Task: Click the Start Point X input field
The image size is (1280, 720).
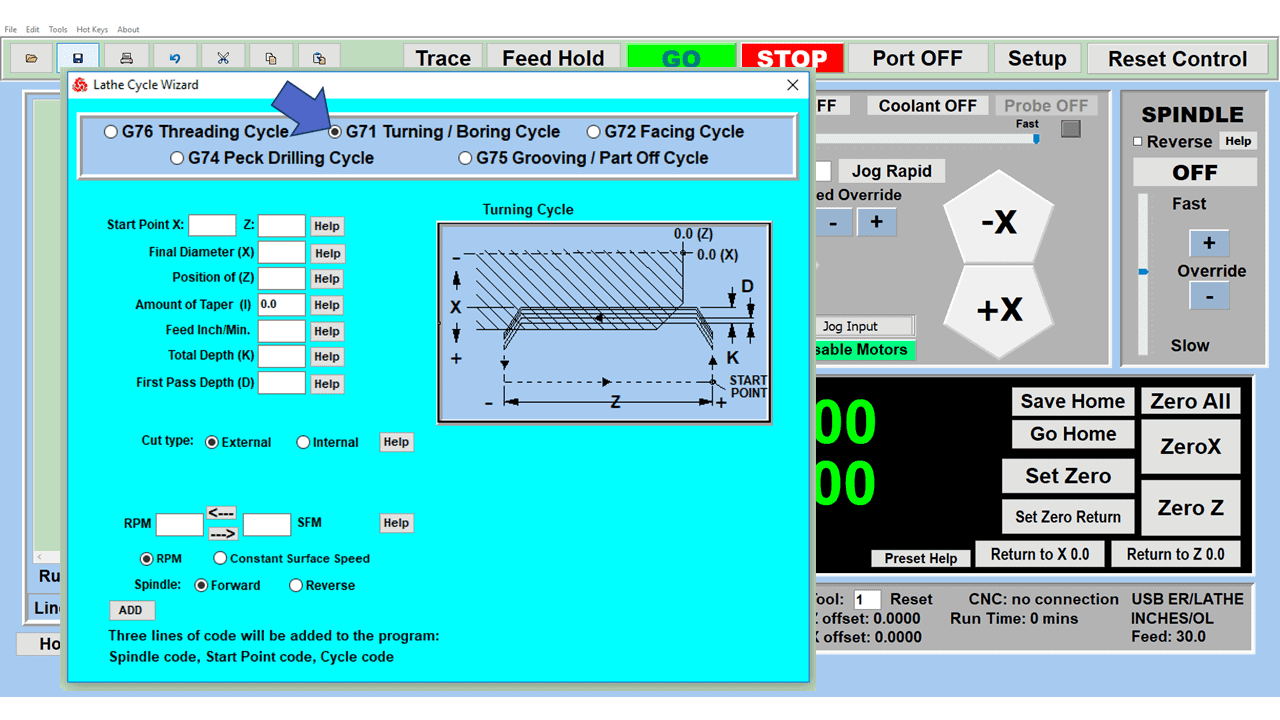Action: pos(212,225)
